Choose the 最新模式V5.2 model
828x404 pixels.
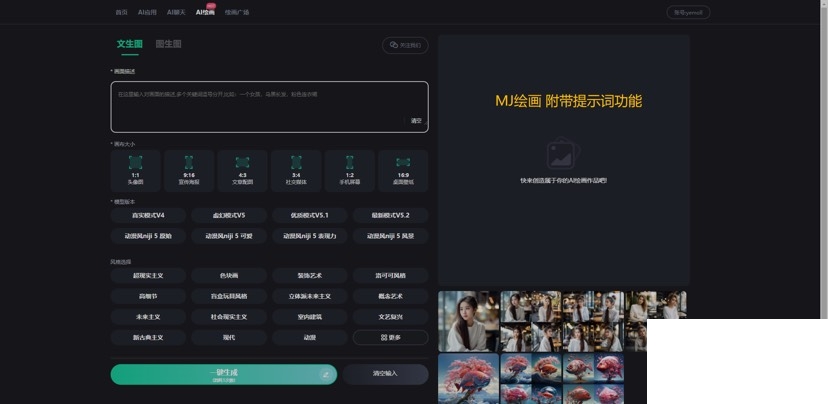click(x=391, y=215)
